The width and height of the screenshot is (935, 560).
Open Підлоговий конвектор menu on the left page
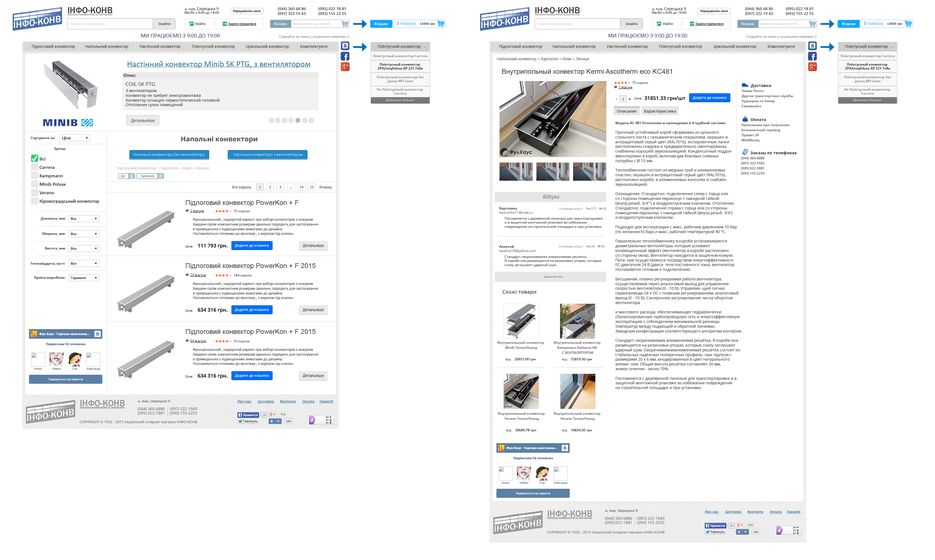[x=53, y=46]
